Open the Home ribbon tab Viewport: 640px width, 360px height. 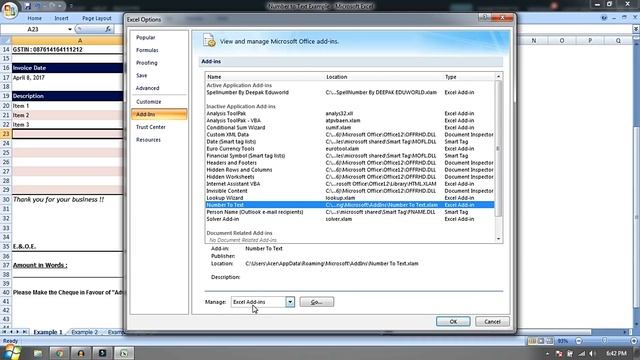tap(34, 18)
